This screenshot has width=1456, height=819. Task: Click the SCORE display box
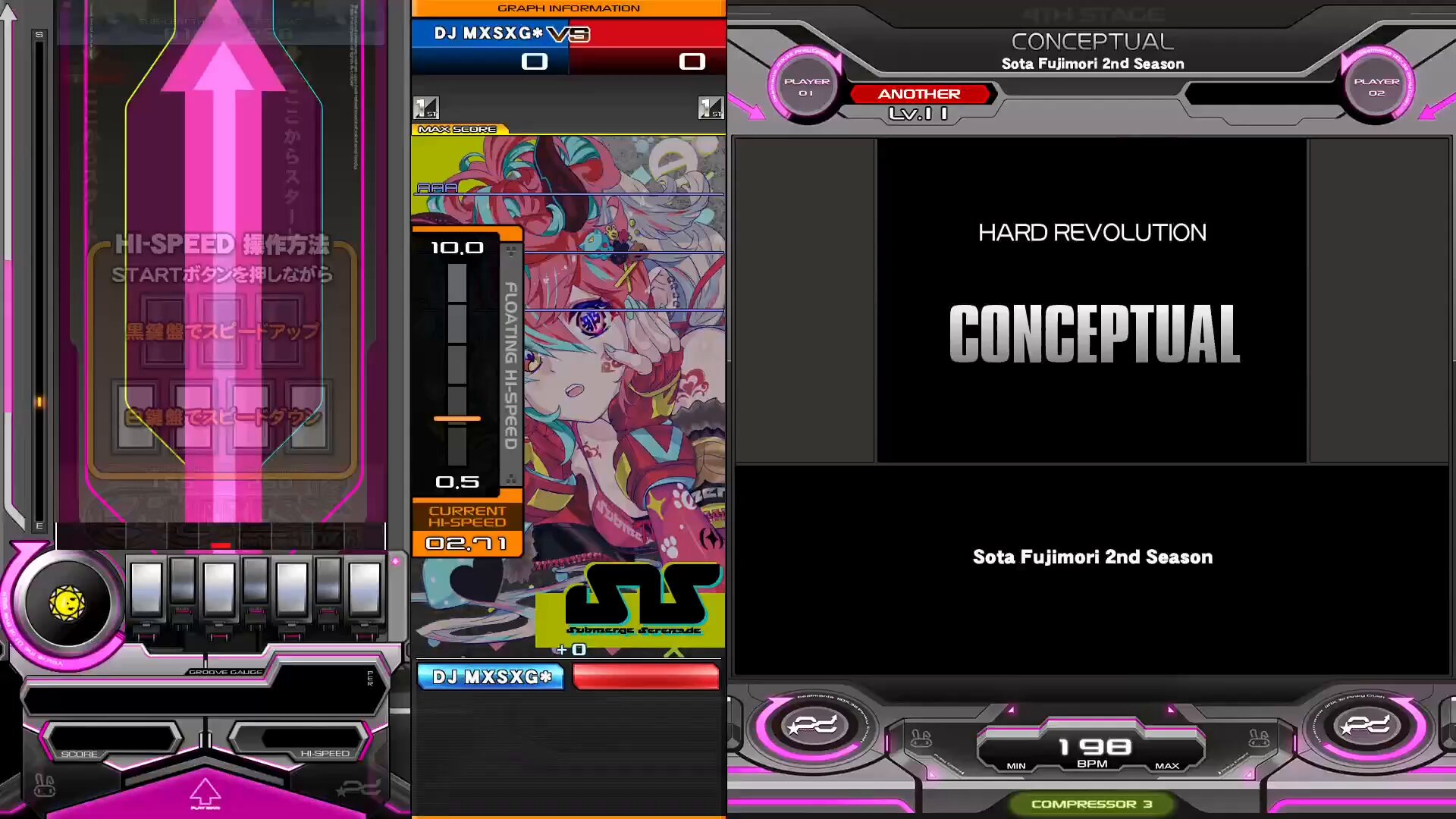111,737
